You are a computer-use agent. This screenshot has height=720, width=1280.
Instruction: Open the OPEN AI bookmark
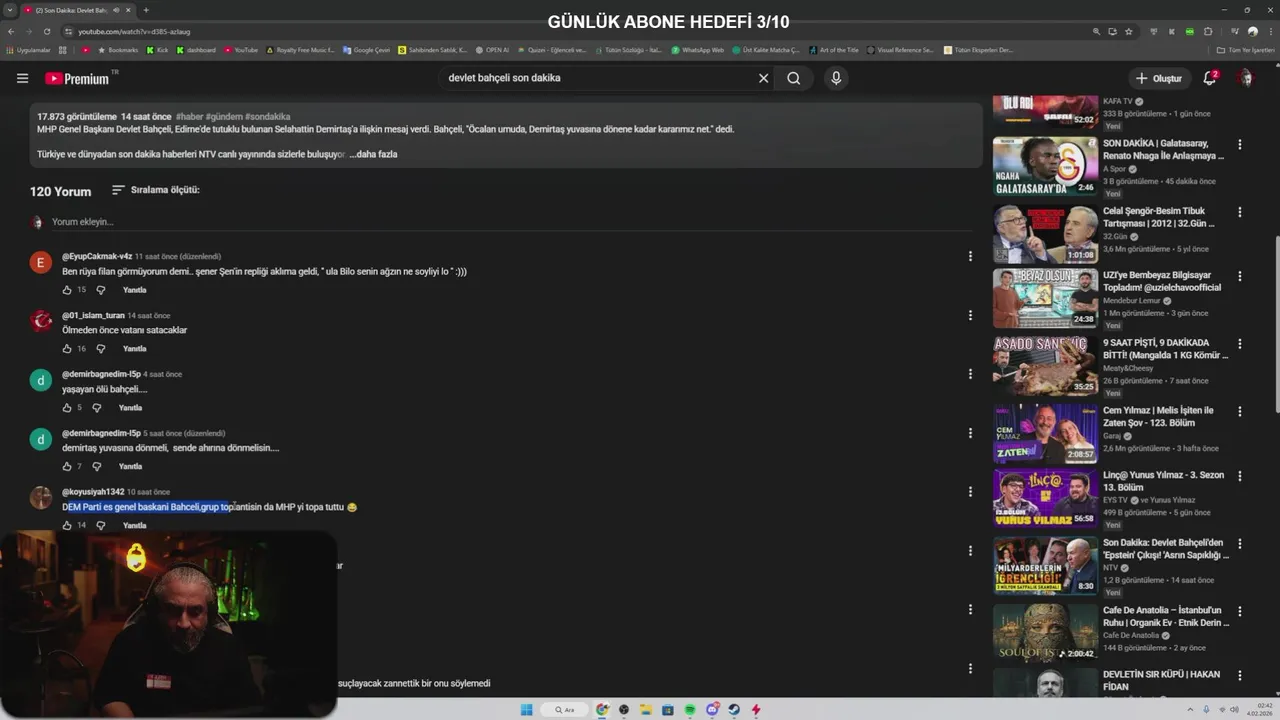[x=492, y=50]
